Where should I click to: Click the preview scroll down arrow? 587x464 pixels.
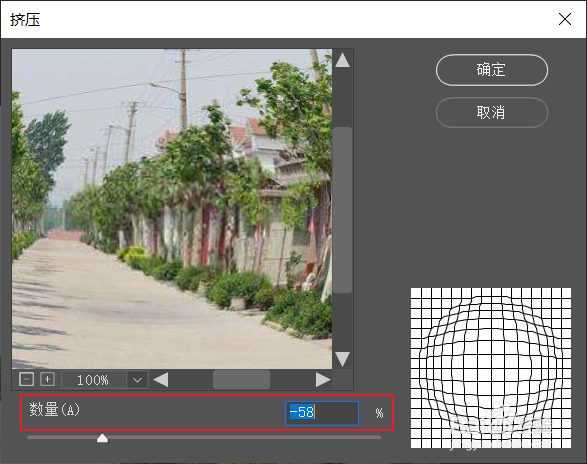tap(342, 359)
